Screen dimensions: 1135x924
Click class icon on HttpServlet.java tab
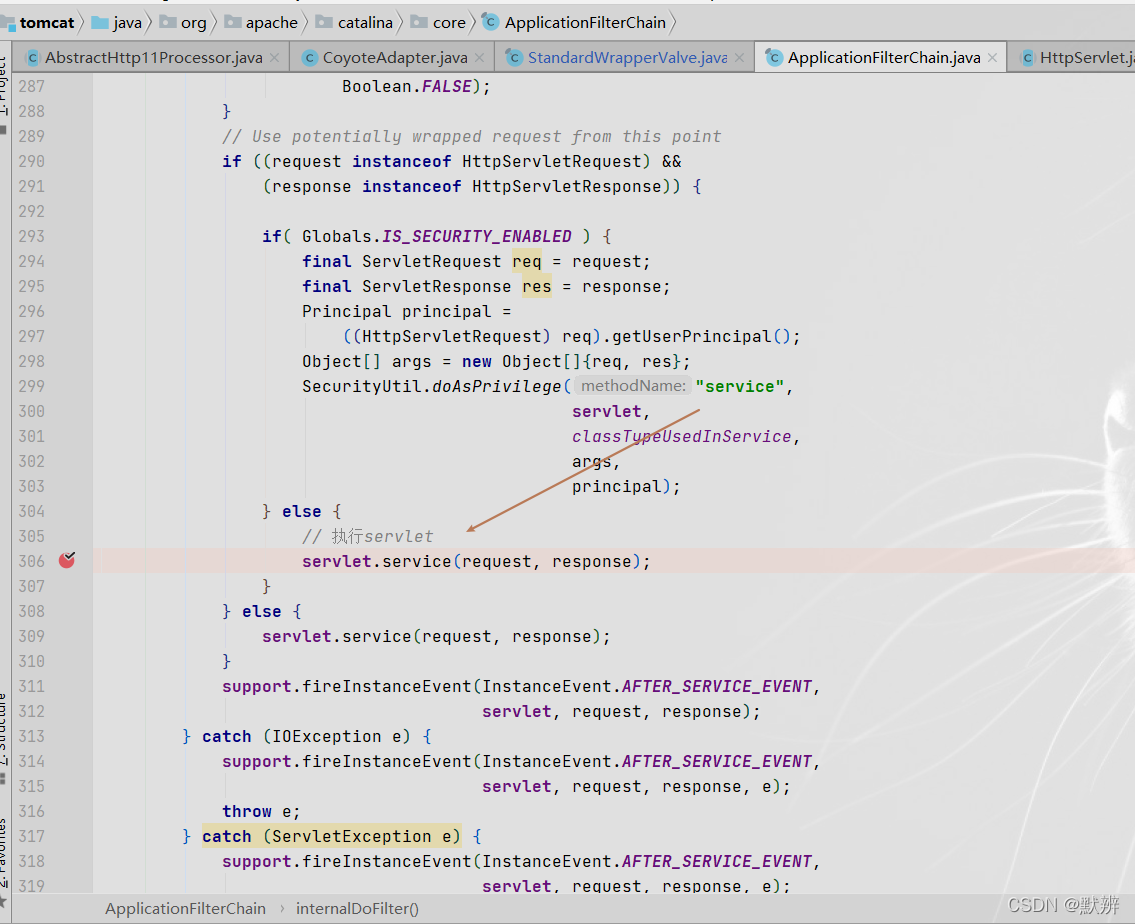1027,58
